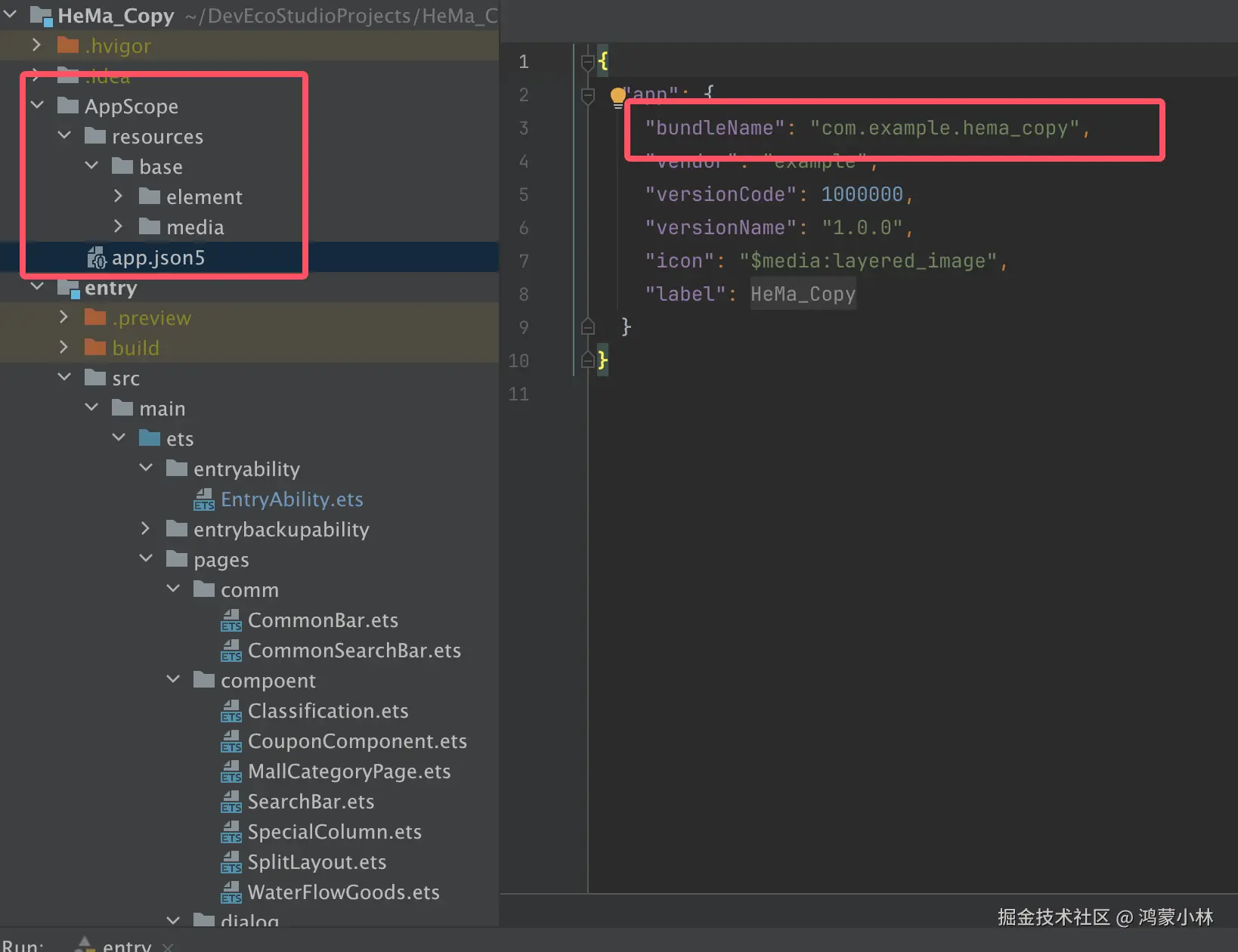Click the folder icon beside AppScope
This screenshot has height=952, width=1238.
point(68,106)
